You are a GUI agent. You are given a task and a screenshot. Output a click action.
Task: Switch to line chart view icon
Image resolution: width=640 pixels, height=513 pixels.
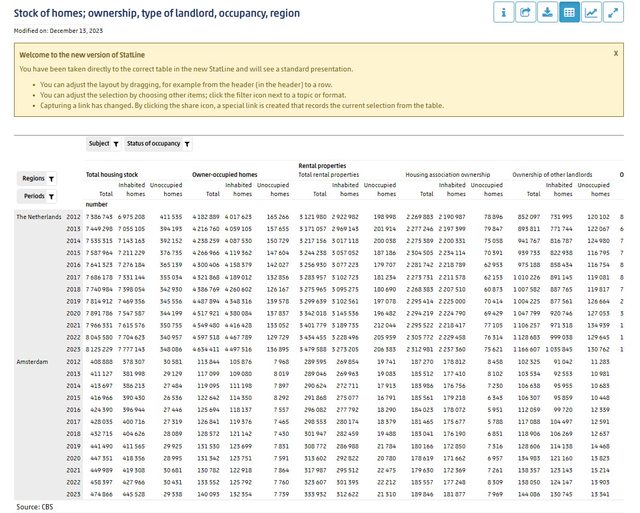pyautogui.click(x=593, y=12)
